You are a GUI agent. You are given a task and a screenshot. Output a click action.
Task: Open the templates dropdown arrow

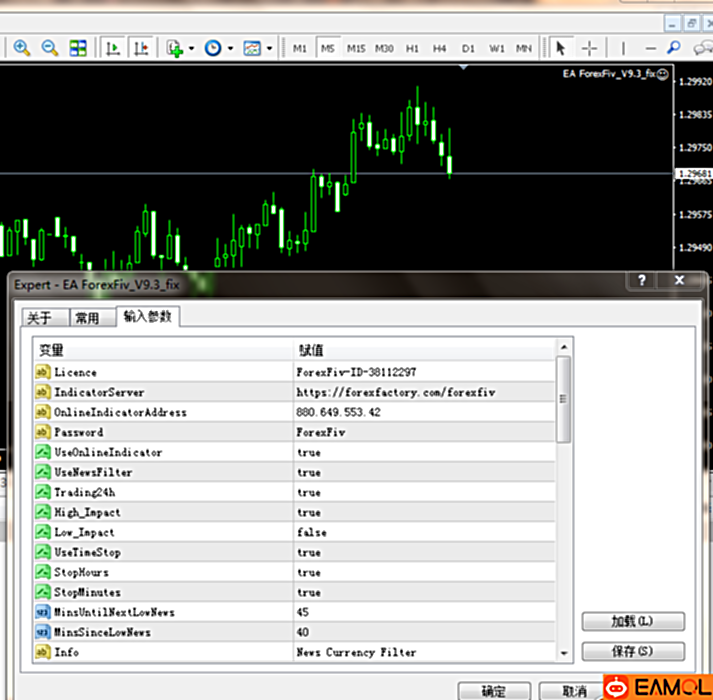tap(269, 48)
